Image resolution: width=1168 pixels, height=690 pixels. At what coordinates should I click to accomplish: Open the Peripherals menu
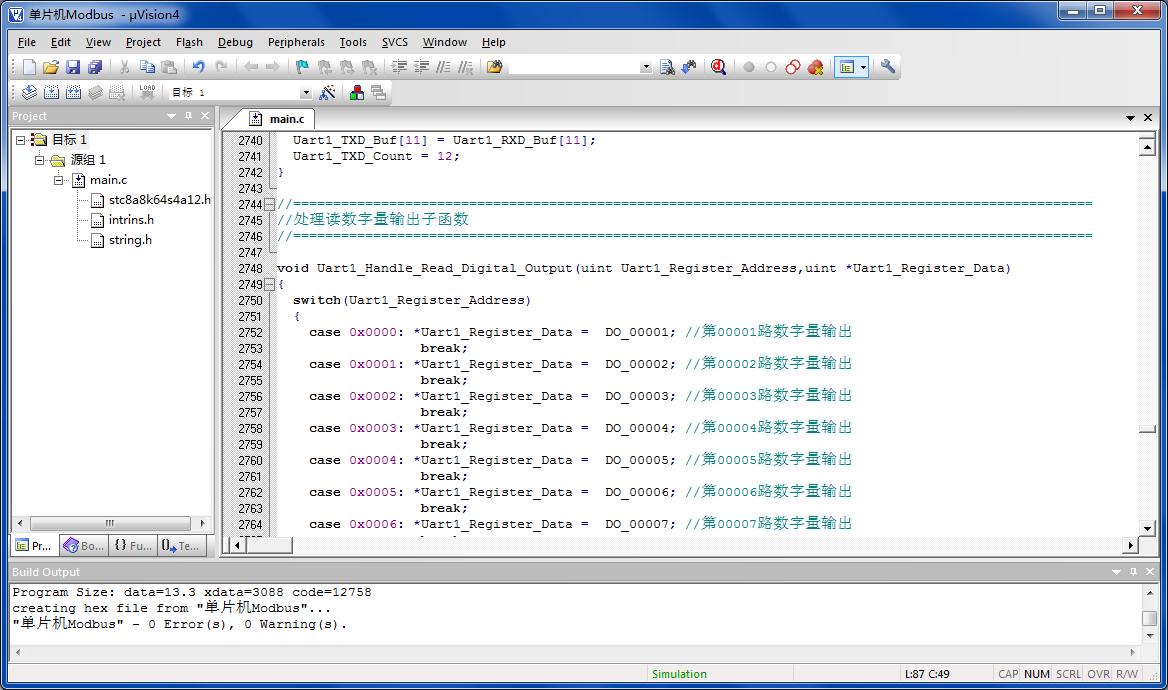(x=296, y=42)
